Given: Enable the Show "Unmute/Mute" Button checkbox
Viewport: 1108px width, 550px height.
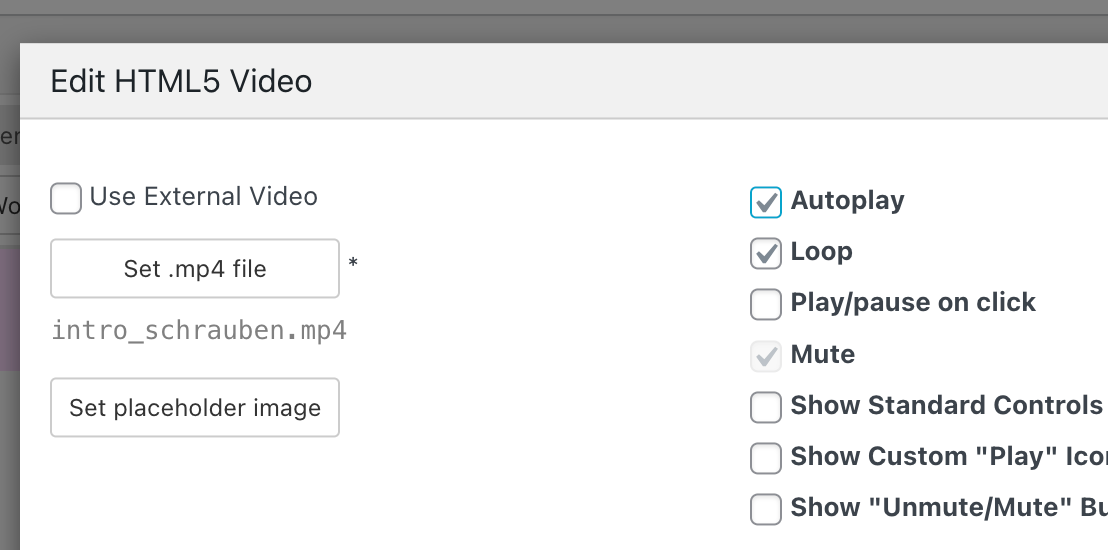Looking at the screenshot, I should point(766,509).
